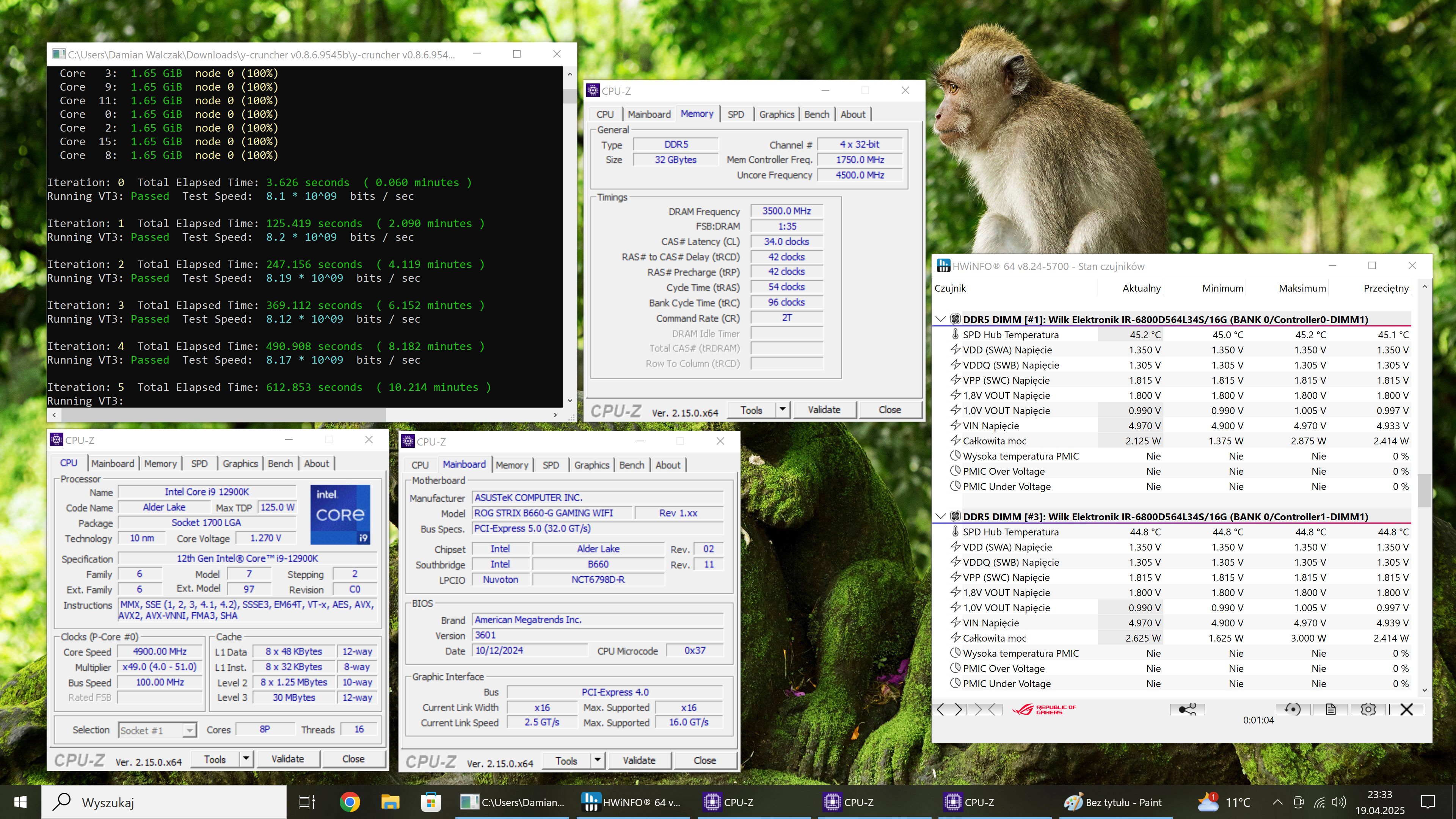Viewport: 1456px width, 819px height.
Task: Click HWiNFO sensor window X icon
Action: point(1406,709)
